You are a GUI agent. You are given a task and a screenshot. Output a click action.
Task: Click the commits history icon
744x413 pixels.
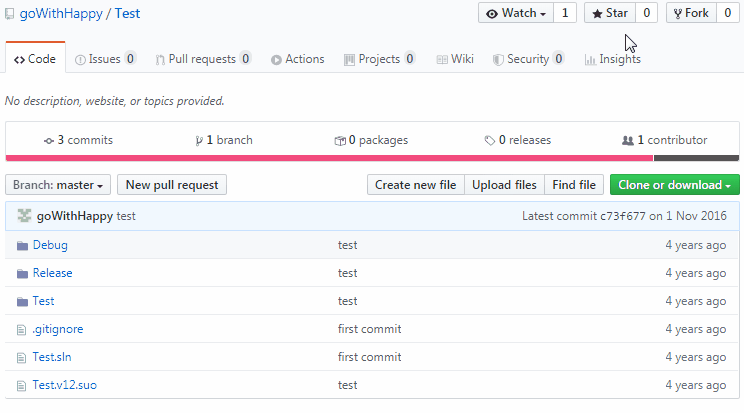pyautogui.click(x=48, y=141)
